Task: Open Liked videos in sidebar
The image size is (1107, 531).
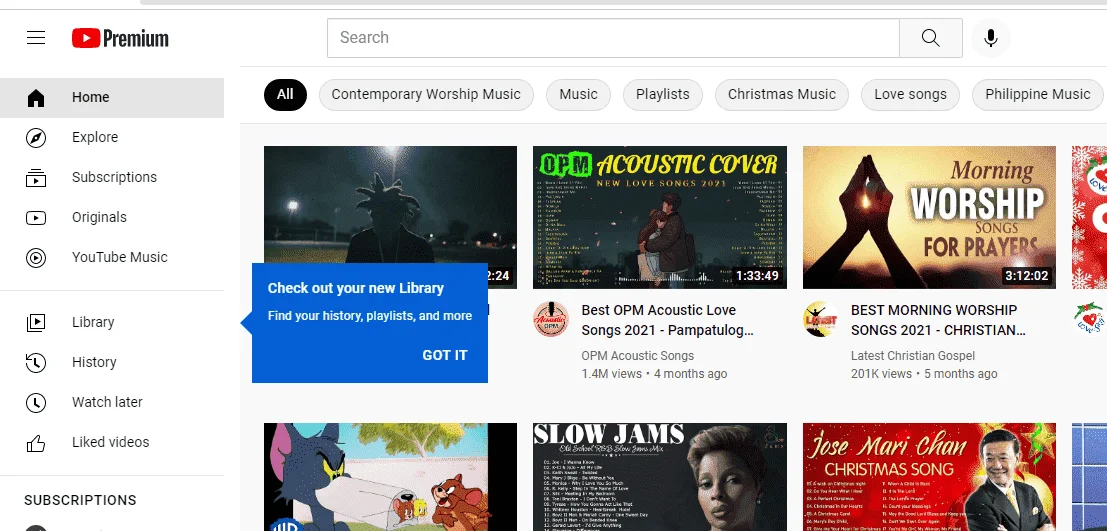Action: coord(112,443)
